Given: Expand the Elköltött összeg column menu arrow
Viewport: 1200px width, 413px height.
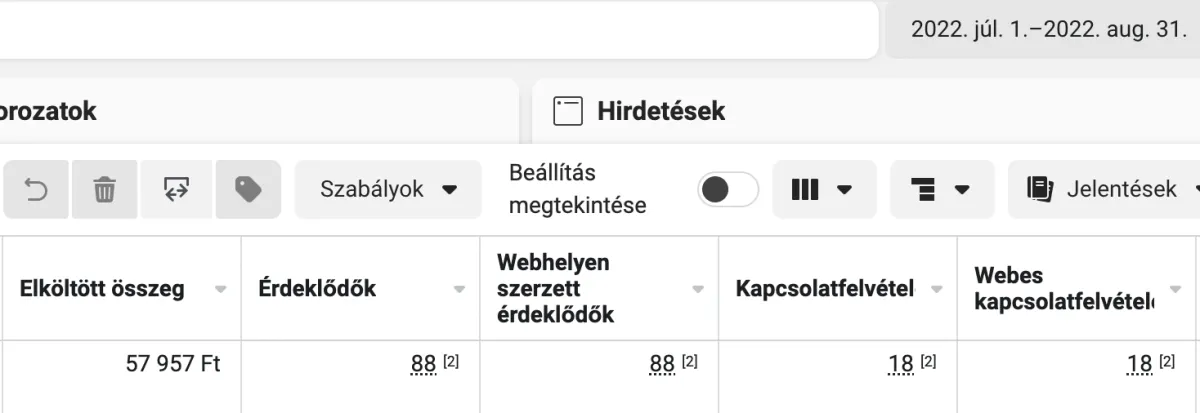Looking at the screenshot, I should [221, 289].
